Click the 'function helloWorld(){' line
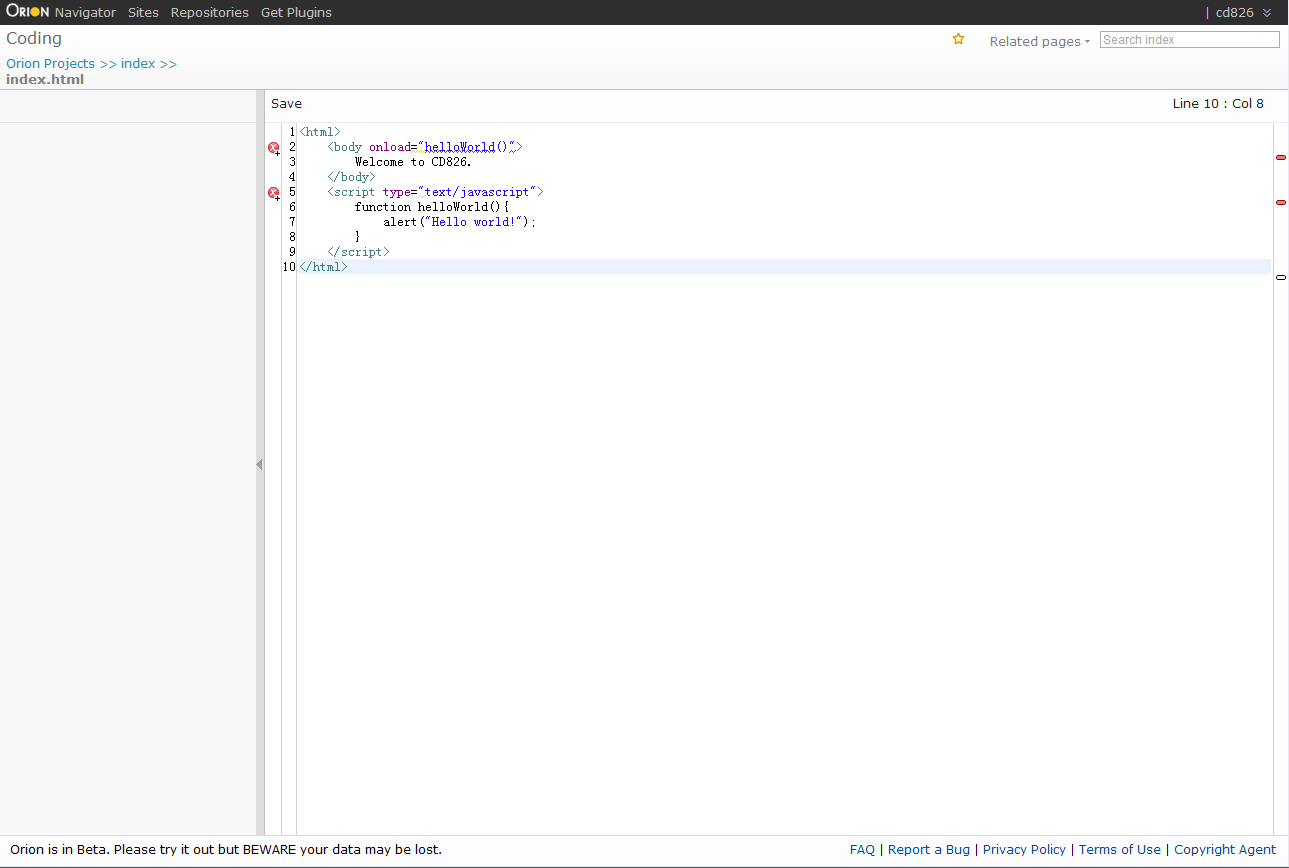The width and height of the screenshot is (1289, 868). [x=432, y=207]
